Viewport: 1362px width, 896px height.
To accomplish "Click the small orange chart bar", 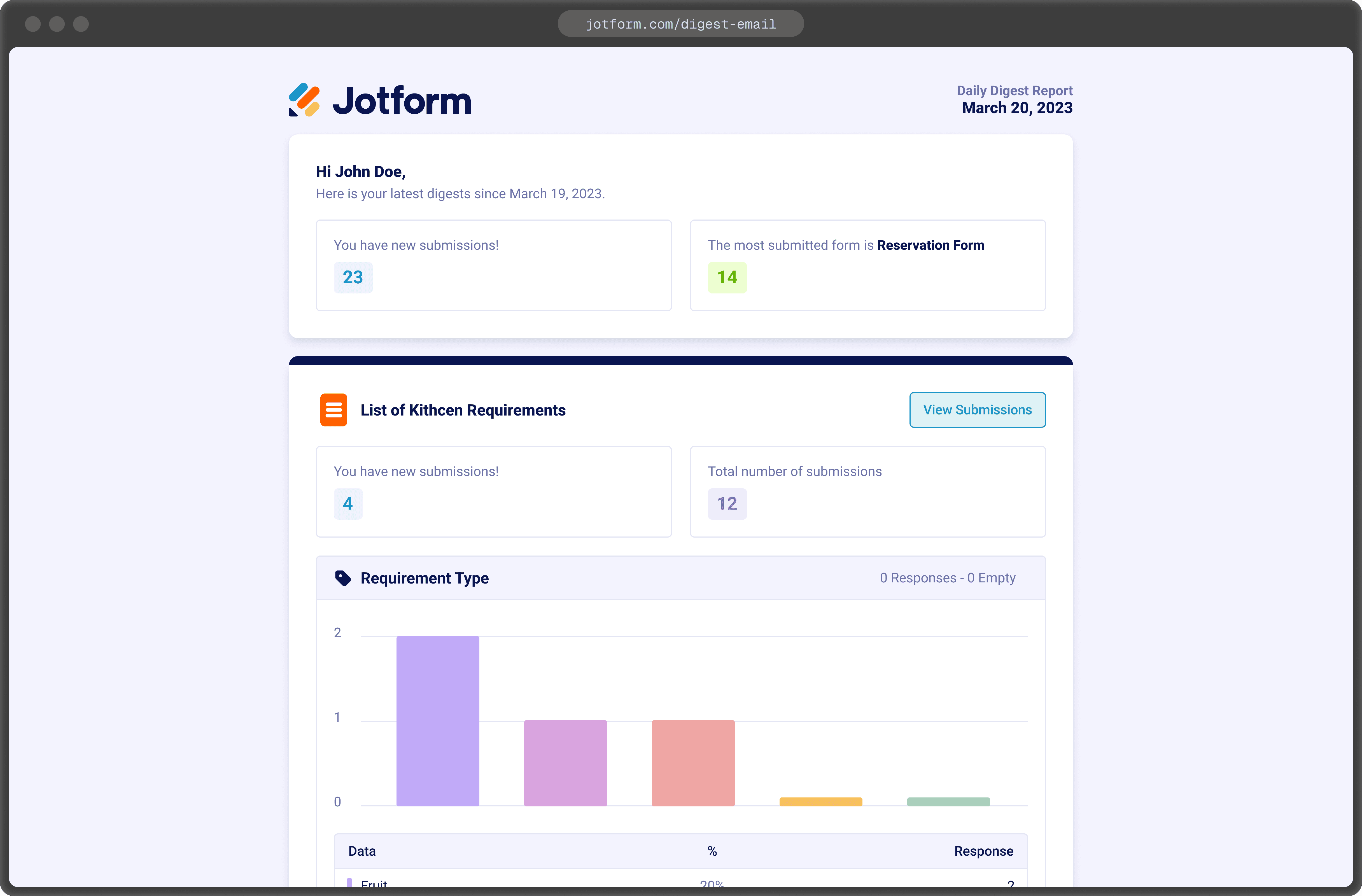I will (821, 802).
